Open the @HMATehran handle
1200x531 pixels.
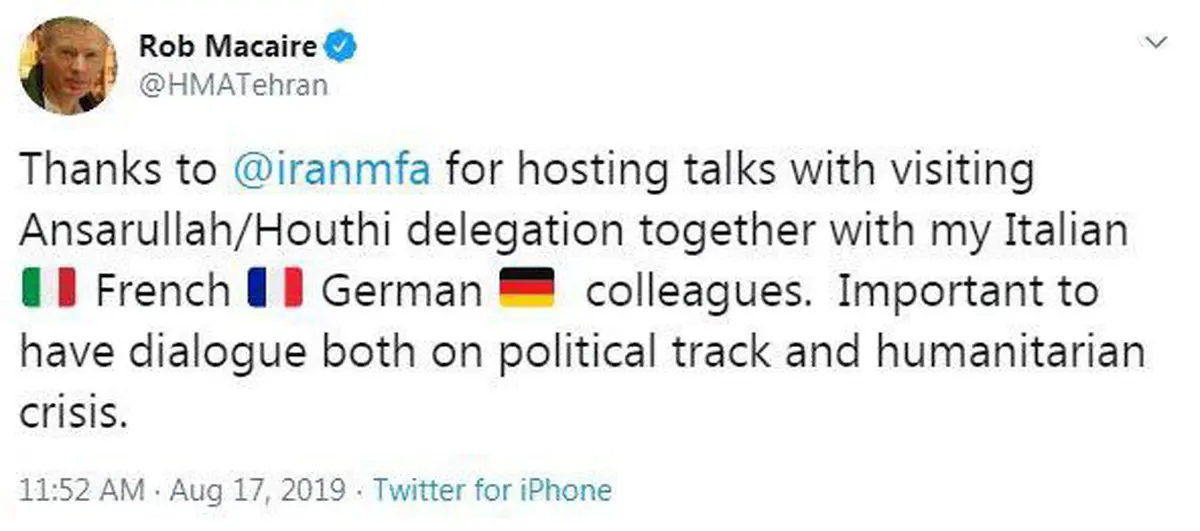coord(233,85)
